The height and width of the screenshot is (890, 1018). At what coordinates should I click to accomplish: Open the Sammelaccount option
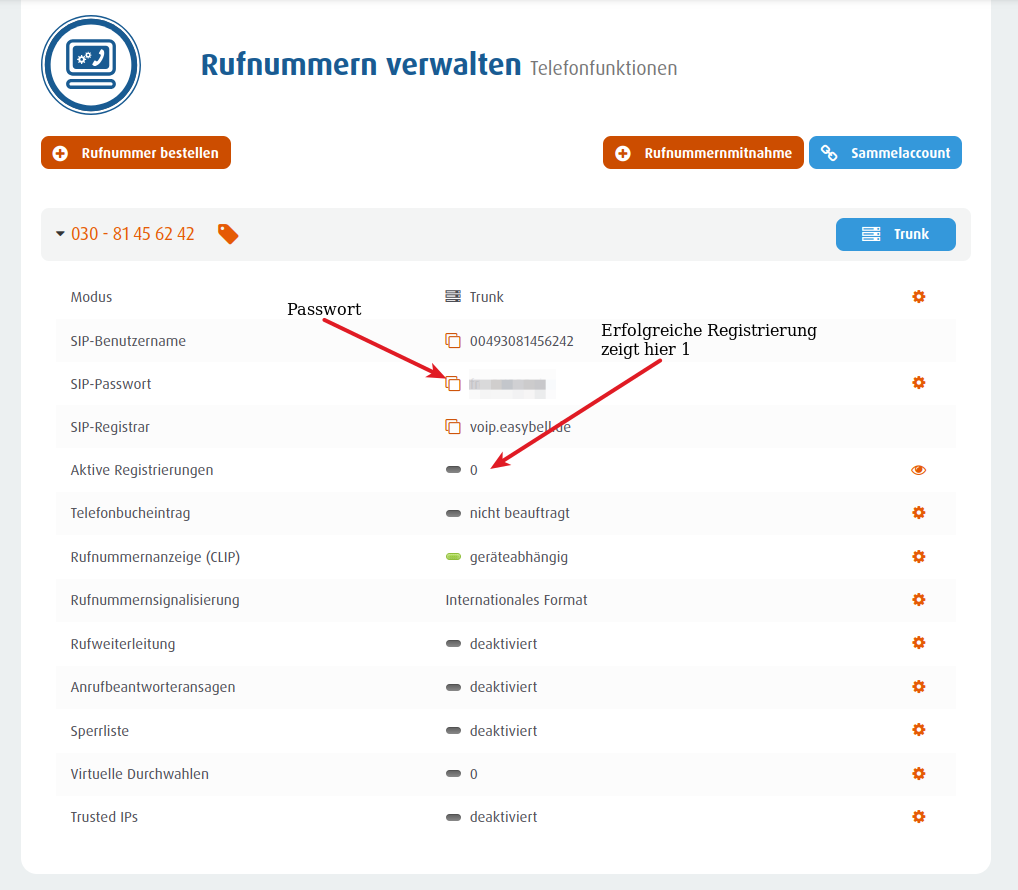pyautogui.click(x=885, y=153)
